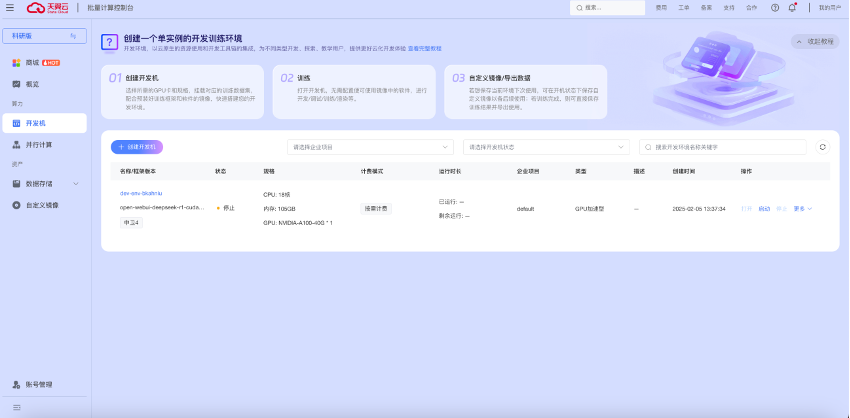
Task: Click the 商城 marketplace icon in sidebar
Action: (x=16, y=63)
